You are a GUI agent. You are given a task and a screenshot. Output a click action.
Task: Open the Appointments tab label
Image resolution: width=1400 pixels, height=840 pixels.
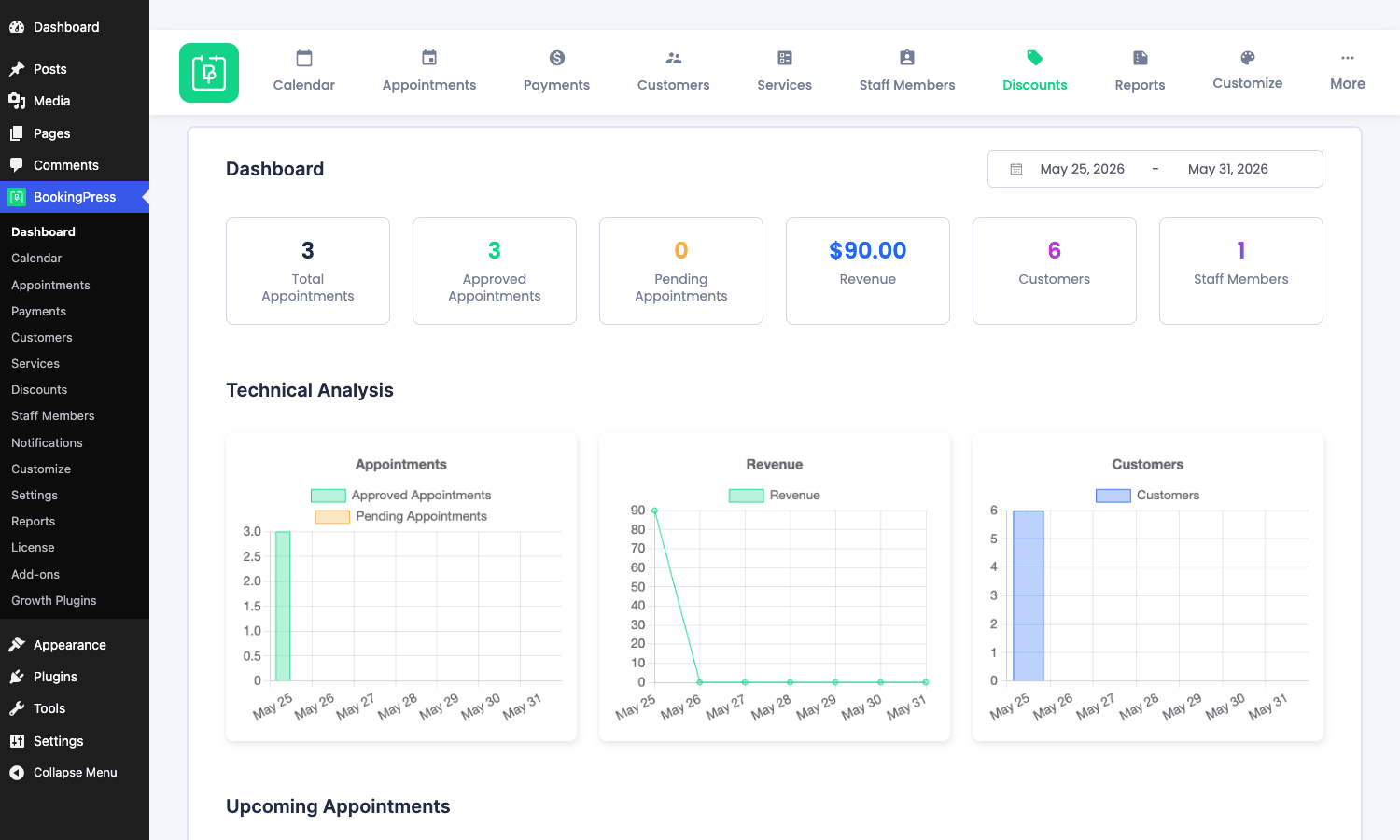[429, 85]
